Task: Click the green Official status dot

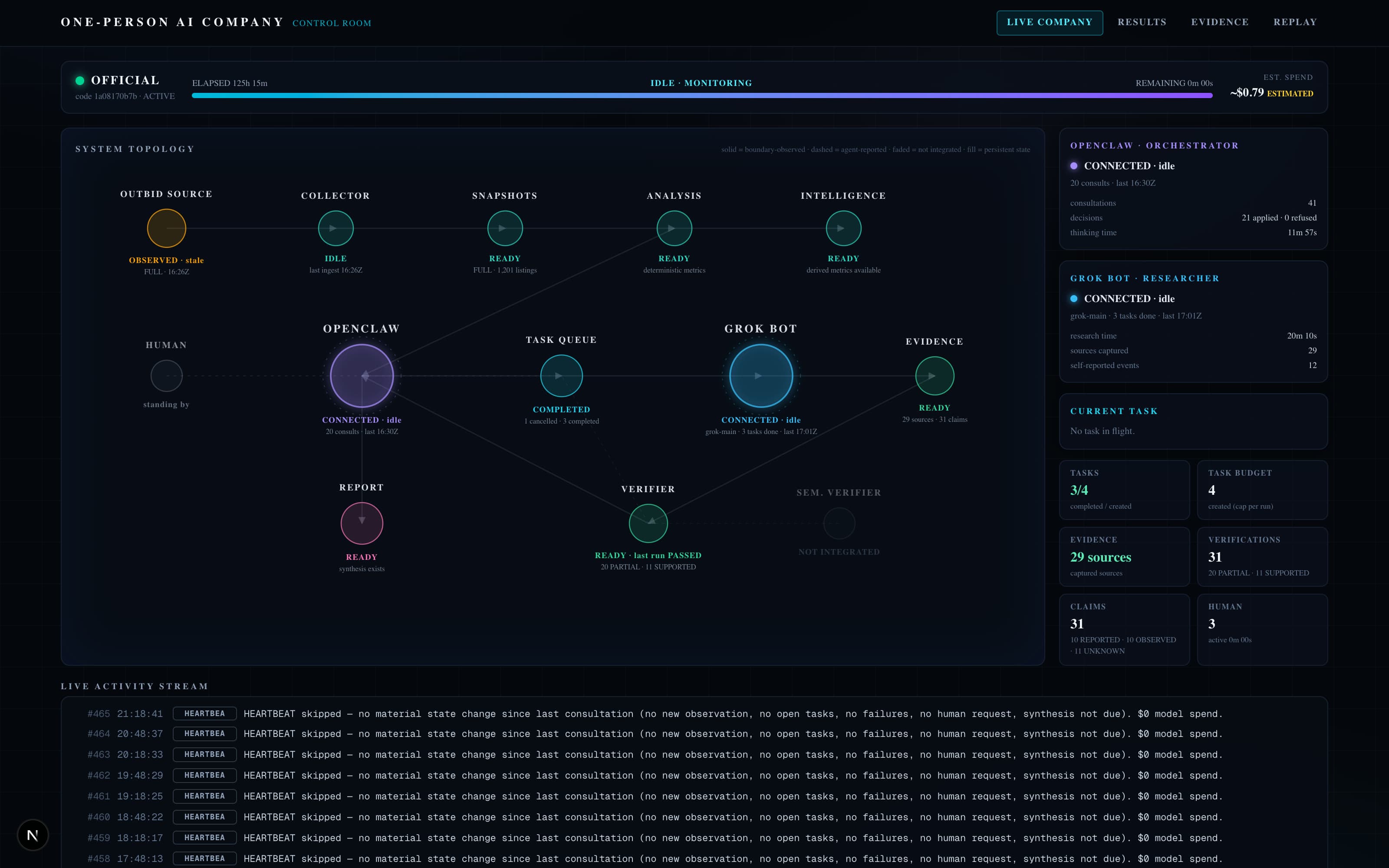Action: (x=80, y=80)
